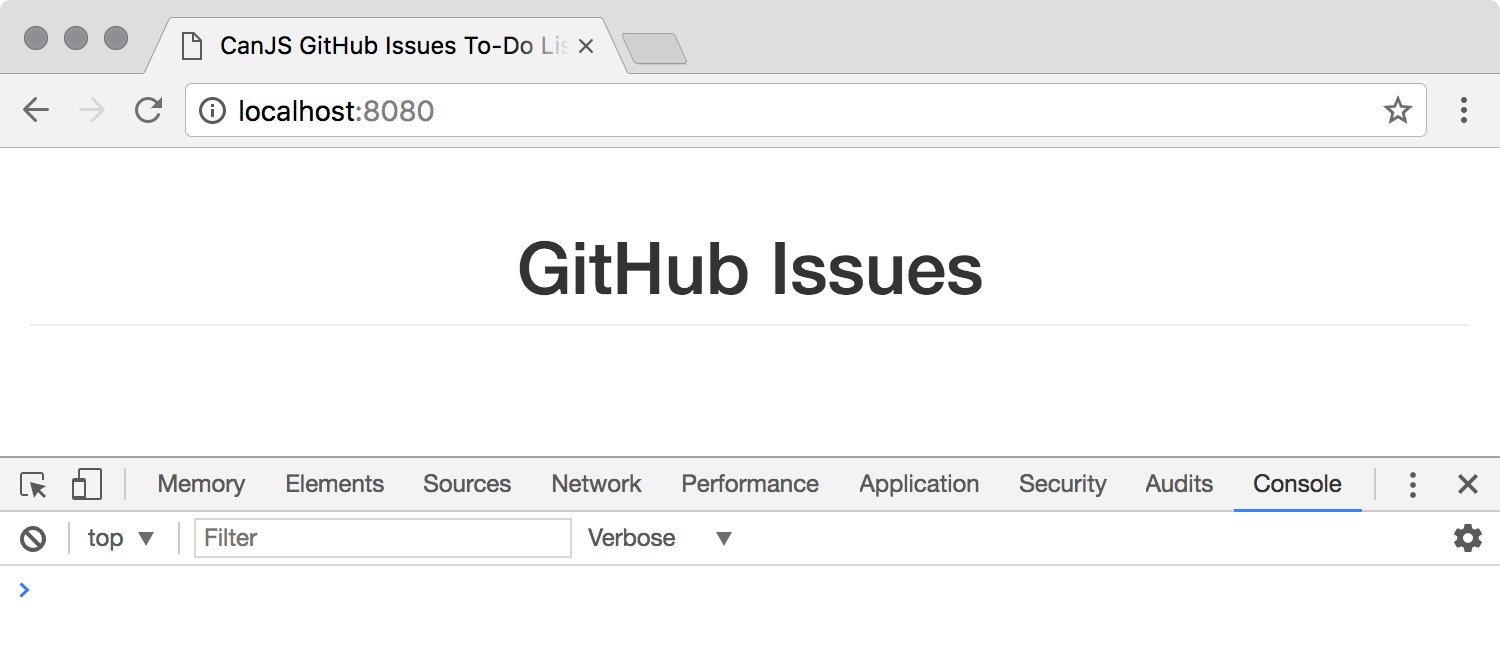
Task: Maximize the browser window
Action: tap(116, 38)
